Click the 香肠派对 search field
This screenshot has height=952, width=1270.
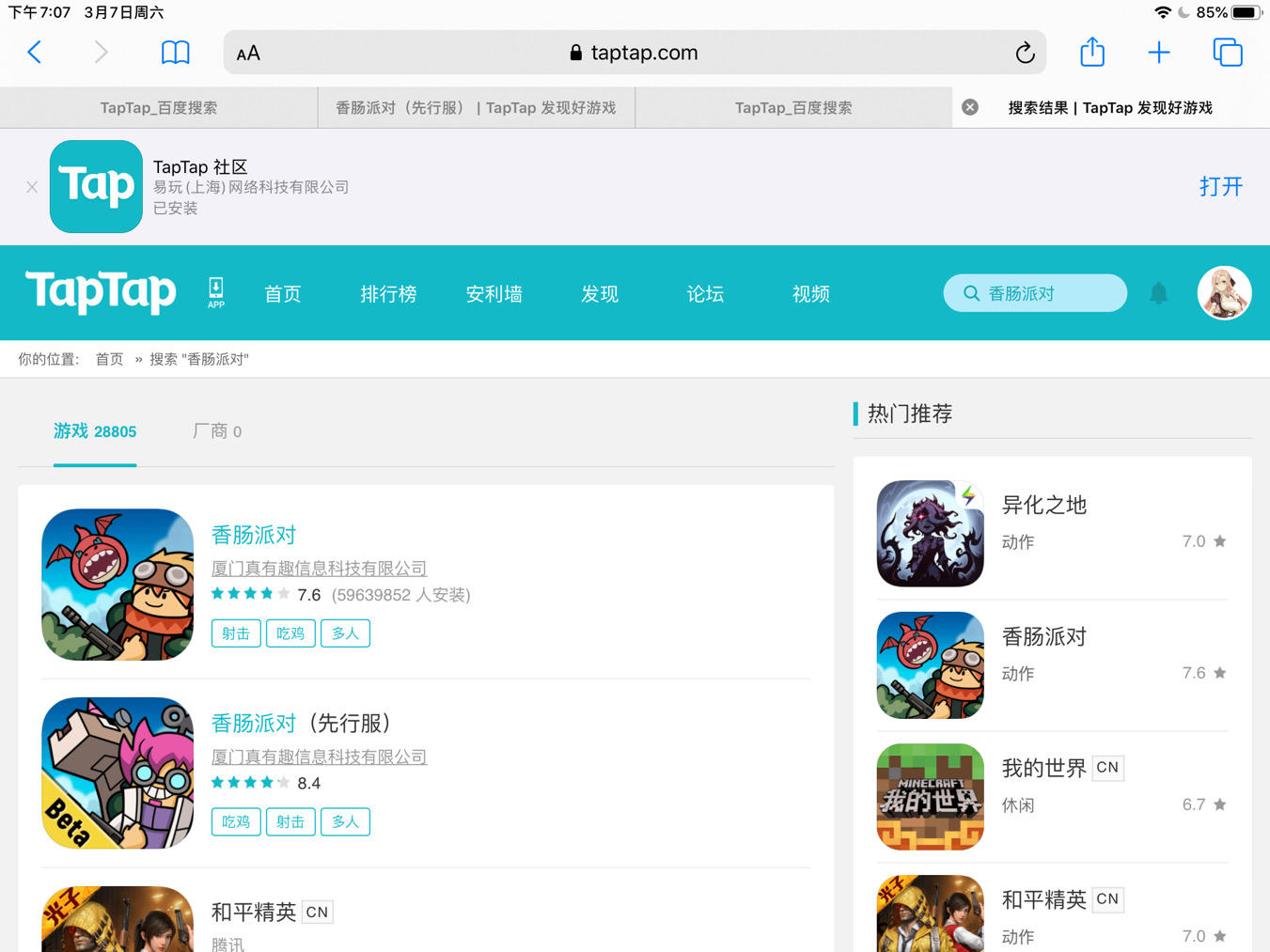pos(1035,293)
